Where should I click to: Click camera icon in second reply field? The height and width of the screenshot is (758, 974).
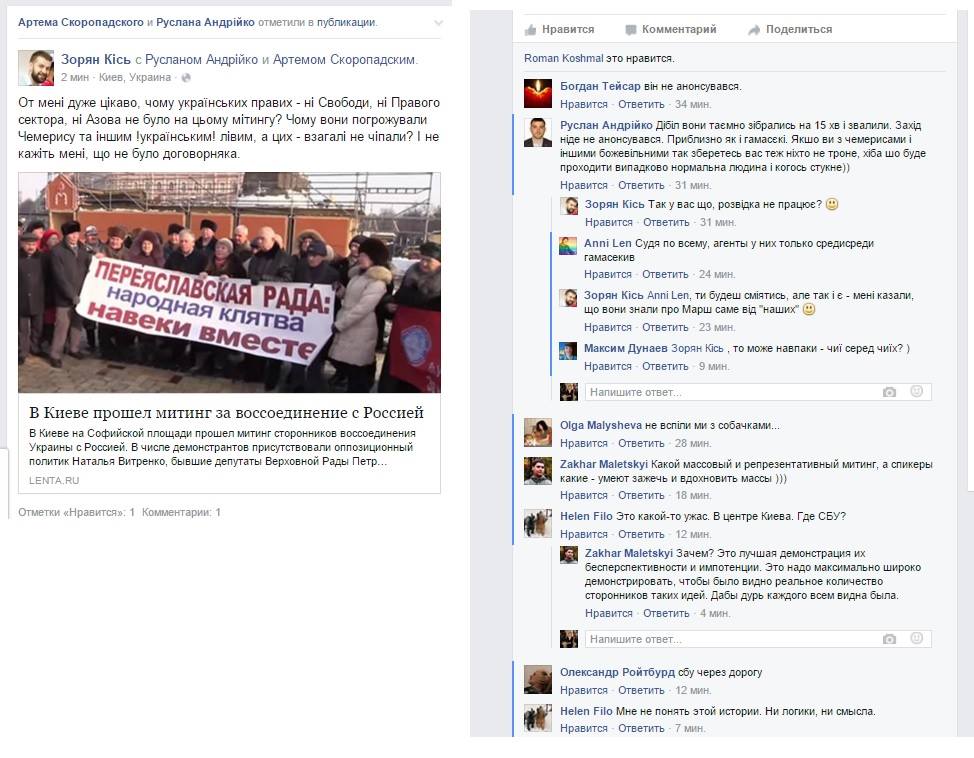point(890,639)
